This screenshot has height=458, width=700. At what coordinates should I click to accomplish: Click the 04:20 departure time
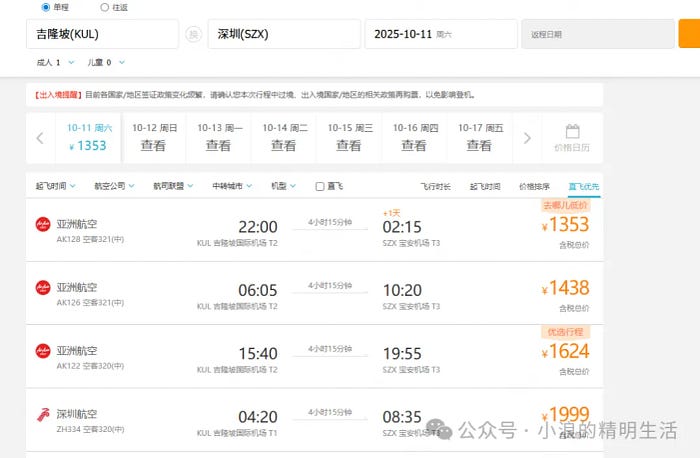[258, 417]
